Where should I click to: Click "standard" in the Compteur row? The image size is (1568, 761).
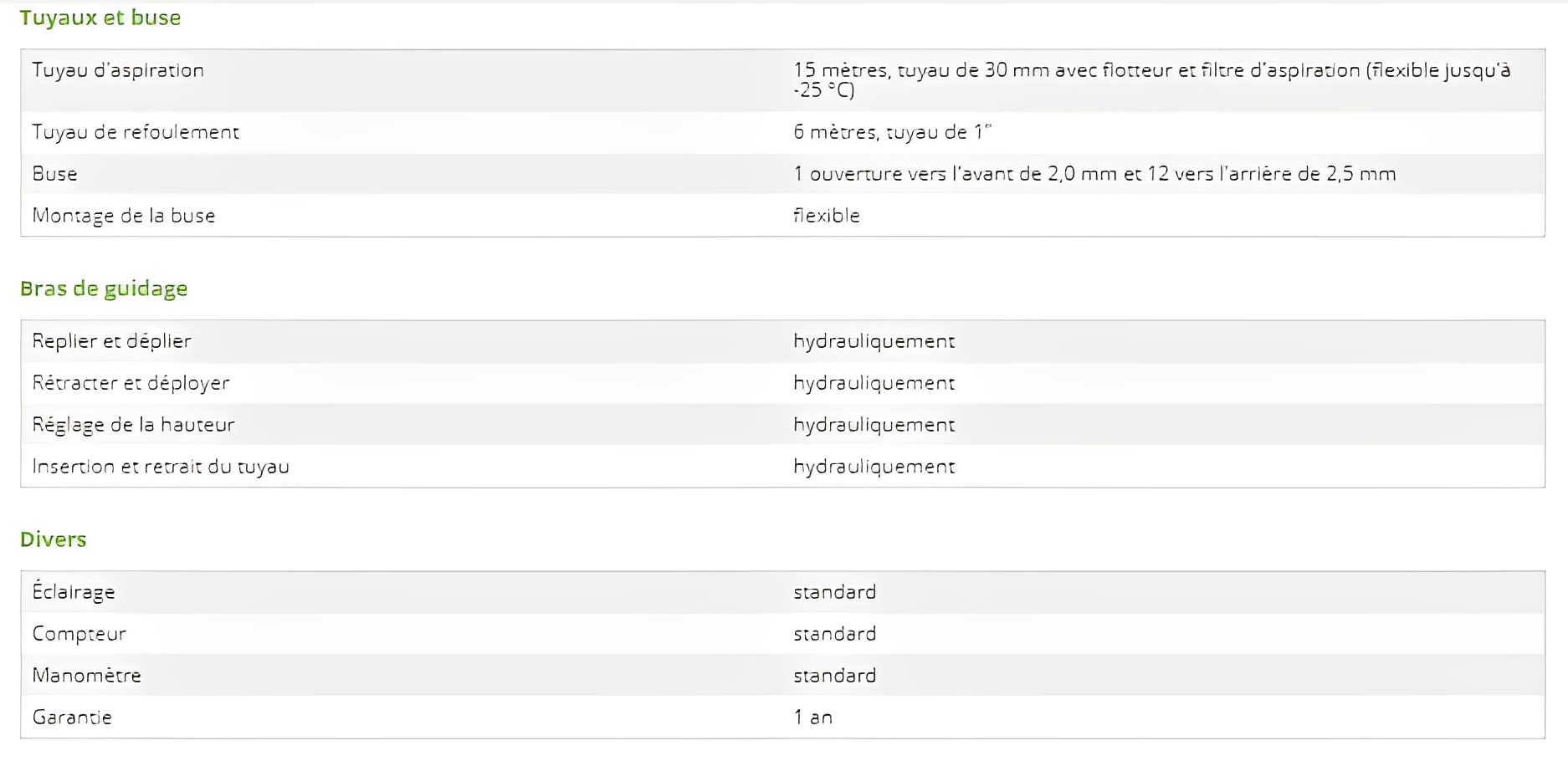pyautogui.click(x=834, y=634)
